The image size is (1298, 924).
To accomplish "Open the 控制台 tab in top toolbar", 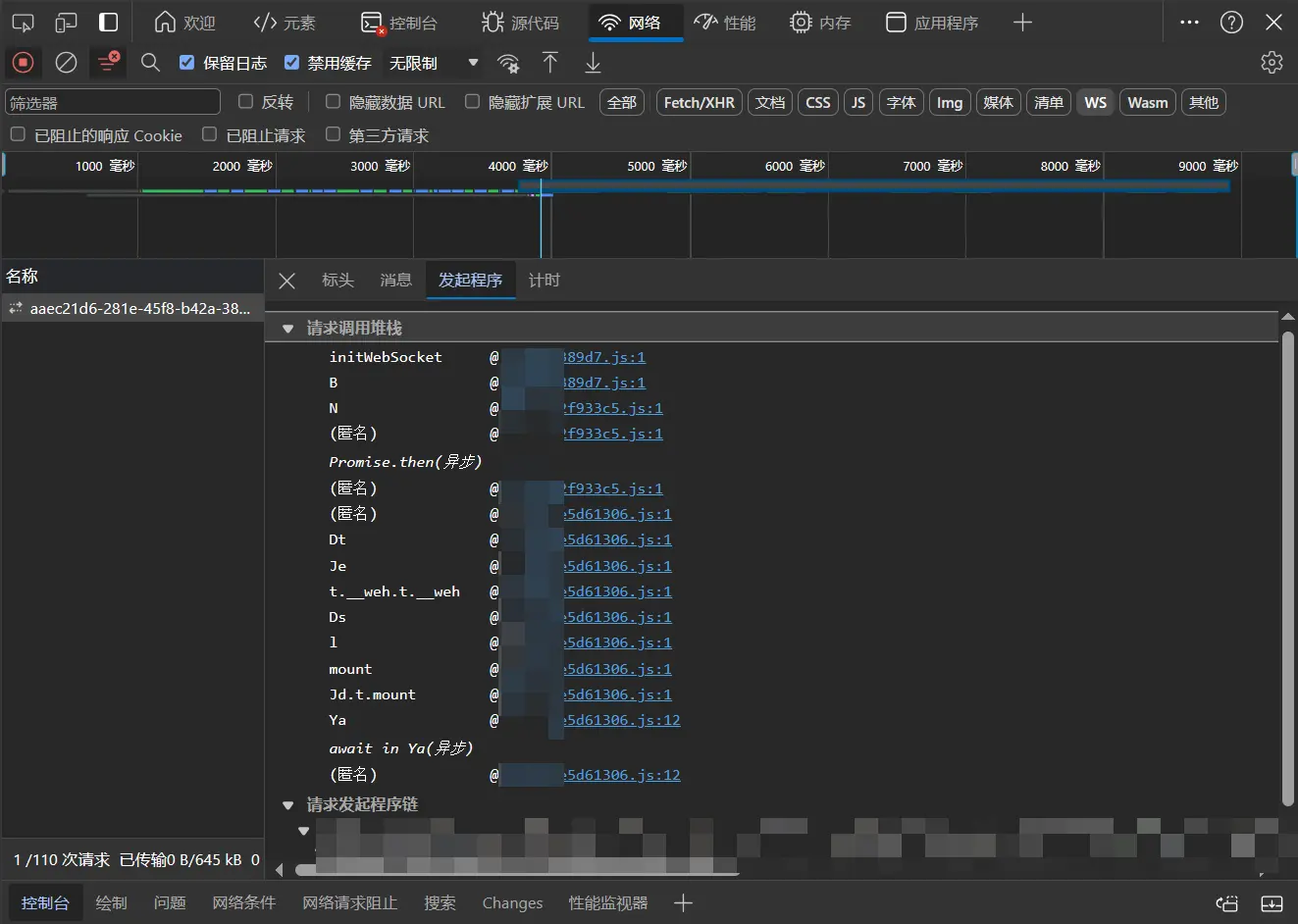I will [399, 23].
